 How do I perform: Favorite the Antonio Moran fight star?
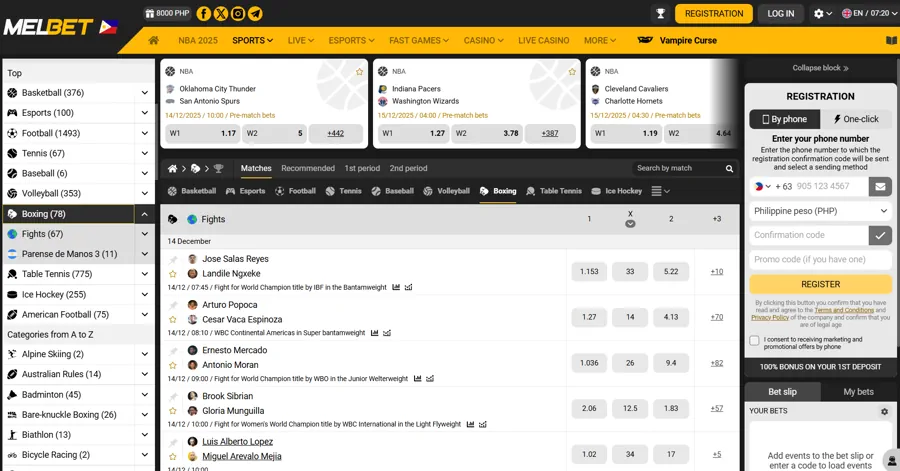[x=173, y=365]
